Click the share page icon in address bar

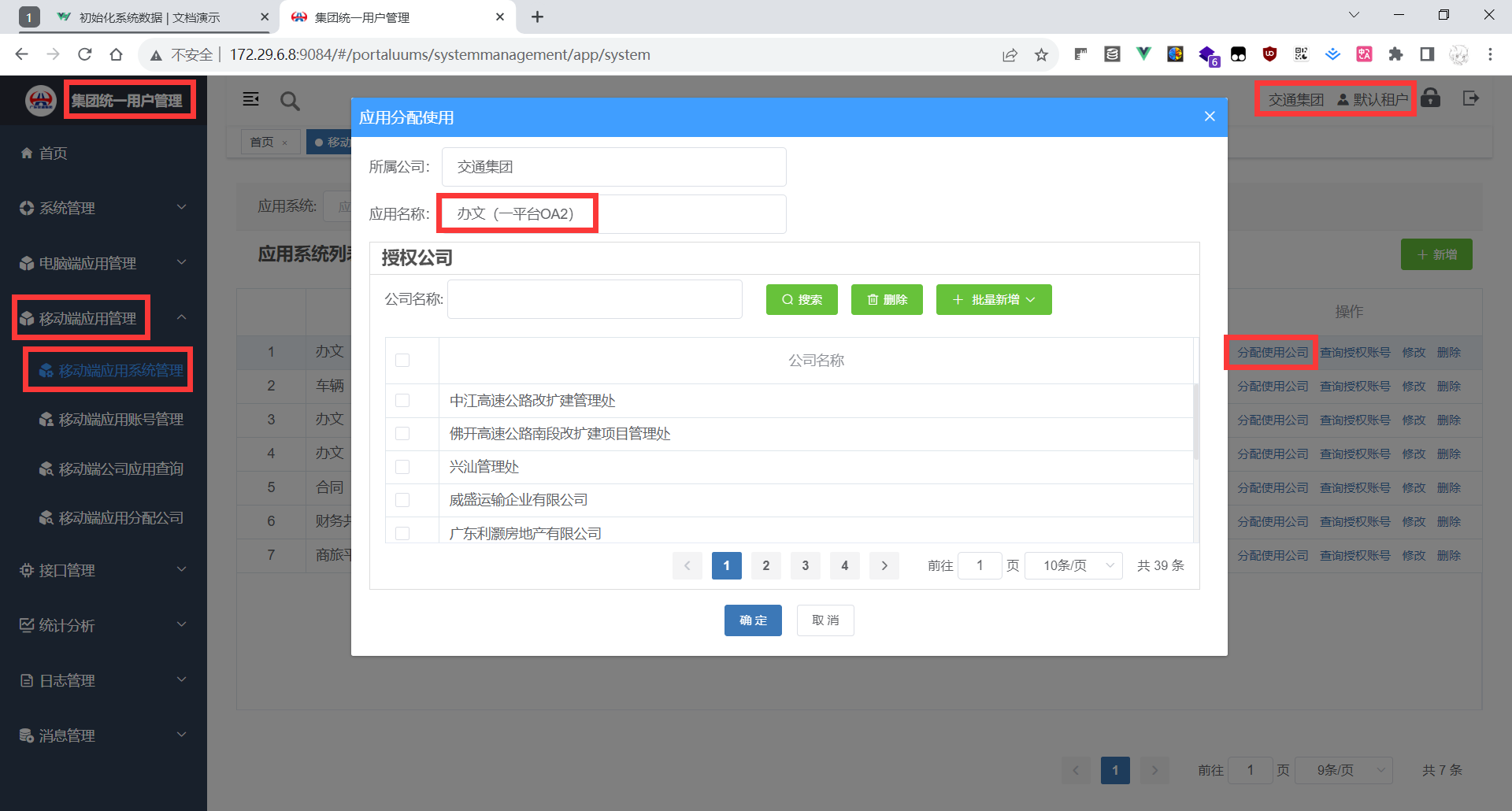click(1010, 54)
